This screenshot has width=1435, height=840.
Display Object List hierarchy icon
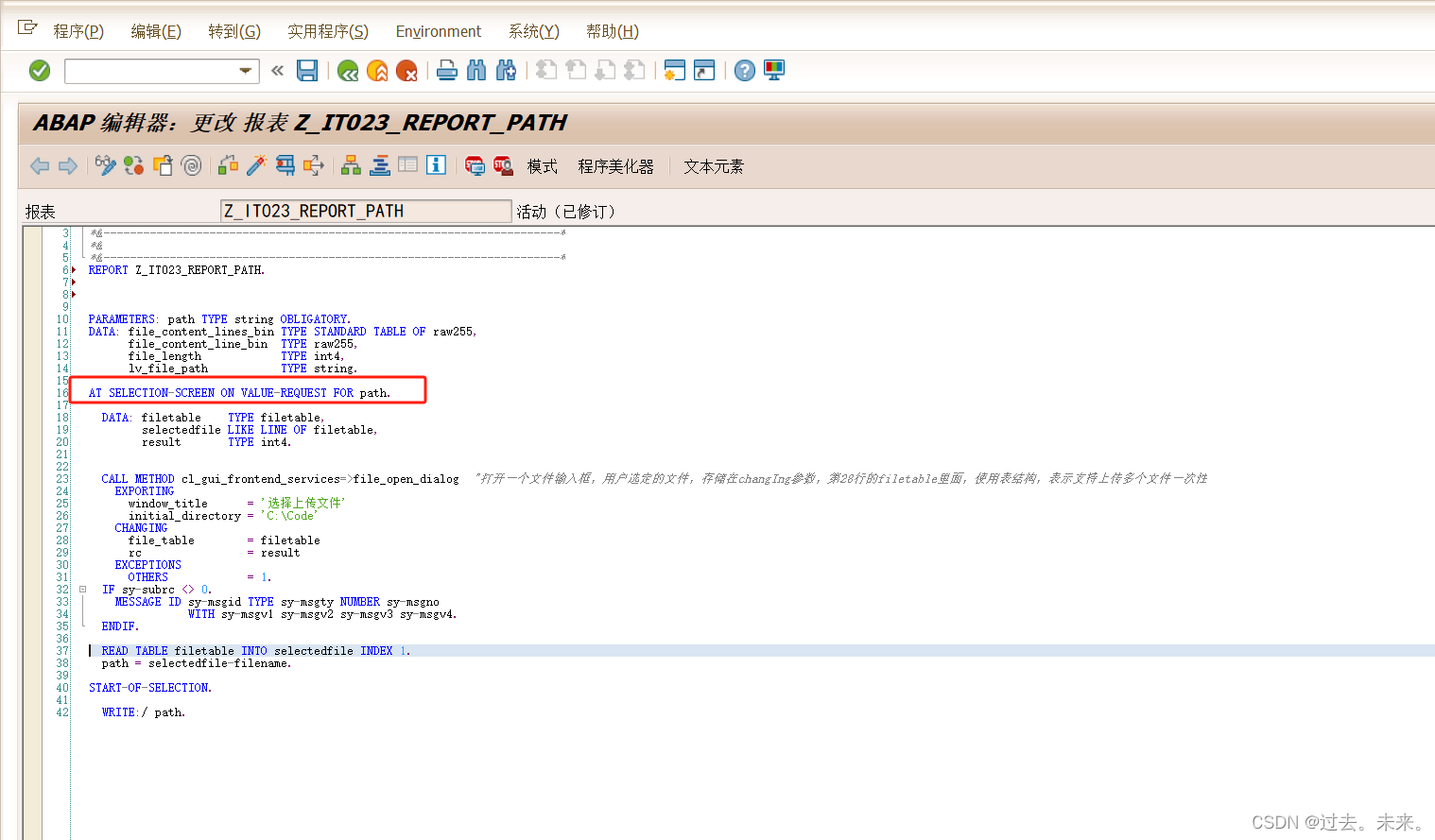point(351,166)
